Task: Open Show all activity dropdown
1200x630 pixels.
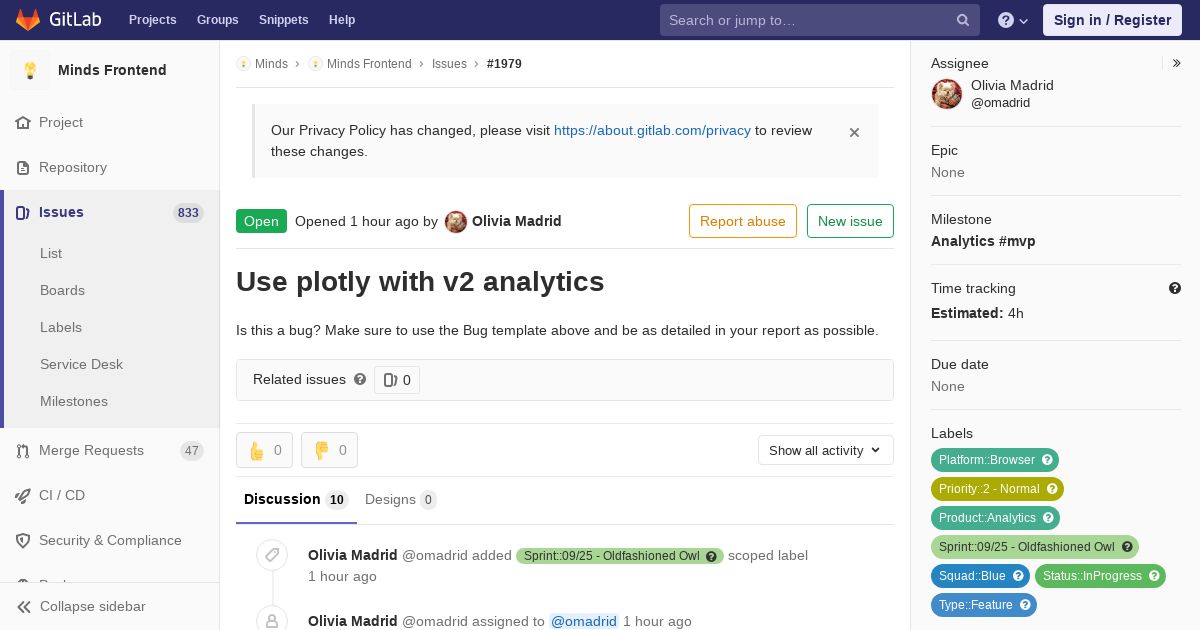Action: tap(825, 450)
